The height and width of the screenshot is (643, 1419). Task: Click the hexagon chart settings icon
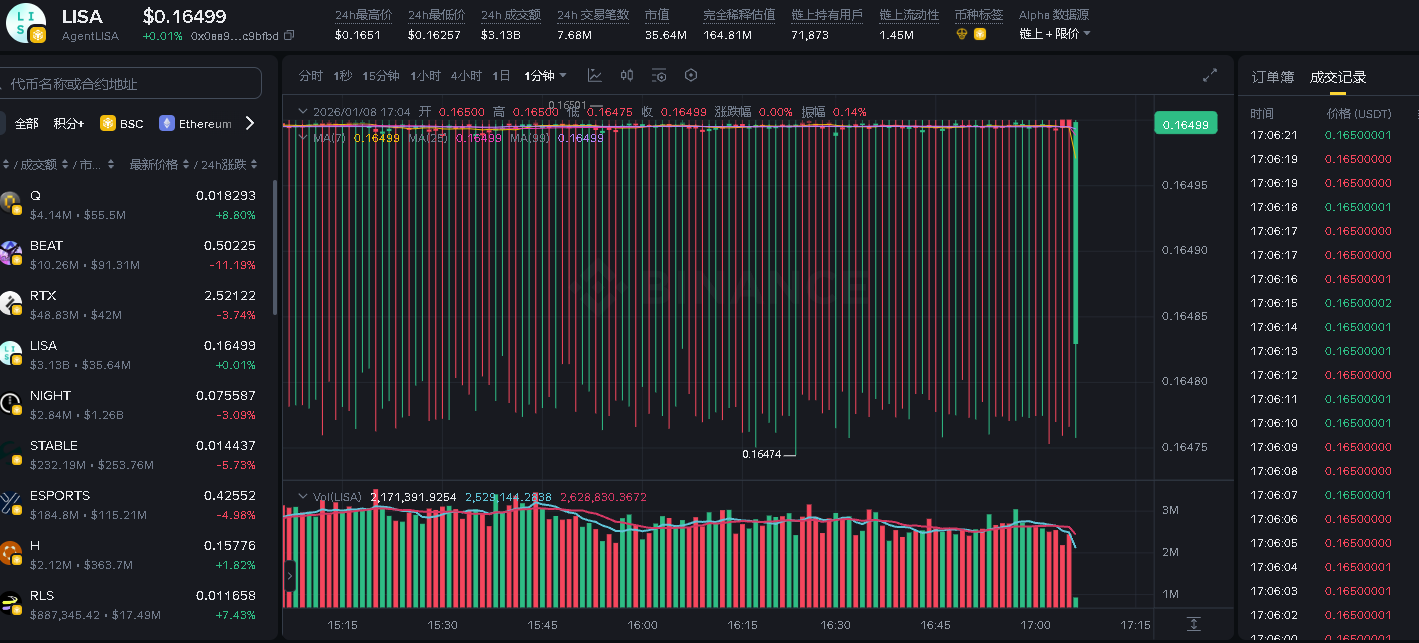(690, 76)
